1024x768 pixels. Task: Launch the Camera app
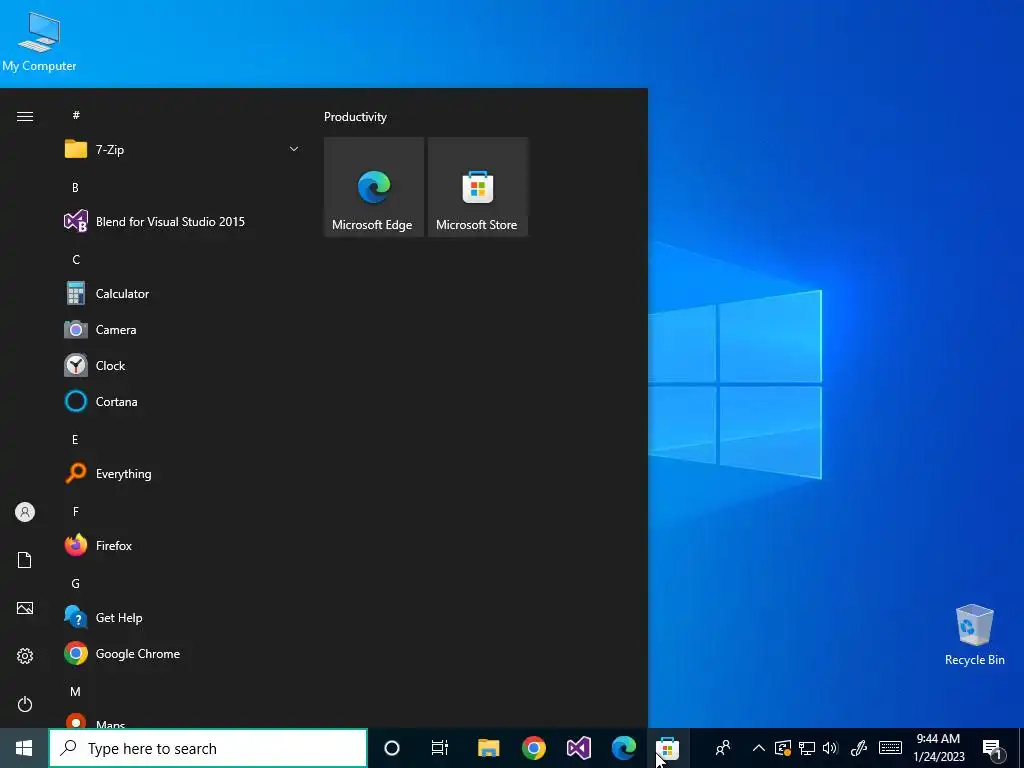(x=182, y=329)
